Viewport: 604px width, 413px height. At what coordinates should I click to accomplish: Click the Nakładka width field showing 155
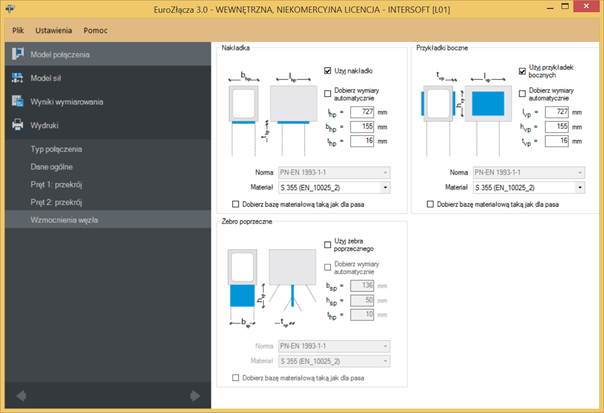click(x=362, y=126)
